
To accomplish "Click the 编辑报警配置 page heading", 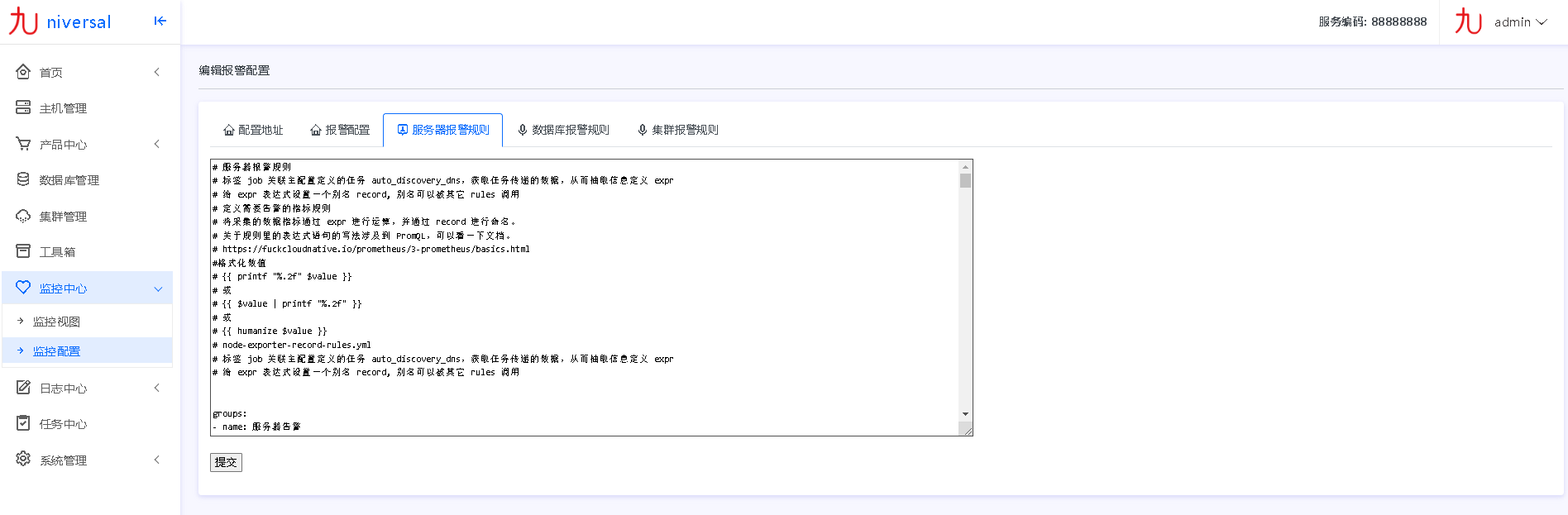I will pos(234,70).
